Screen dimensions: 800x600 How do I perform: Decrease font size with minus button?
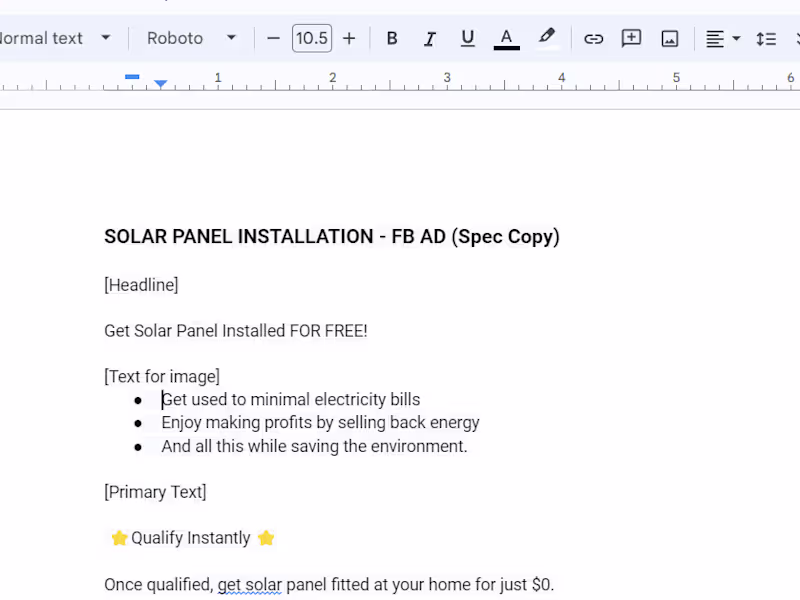pos(273,38)
